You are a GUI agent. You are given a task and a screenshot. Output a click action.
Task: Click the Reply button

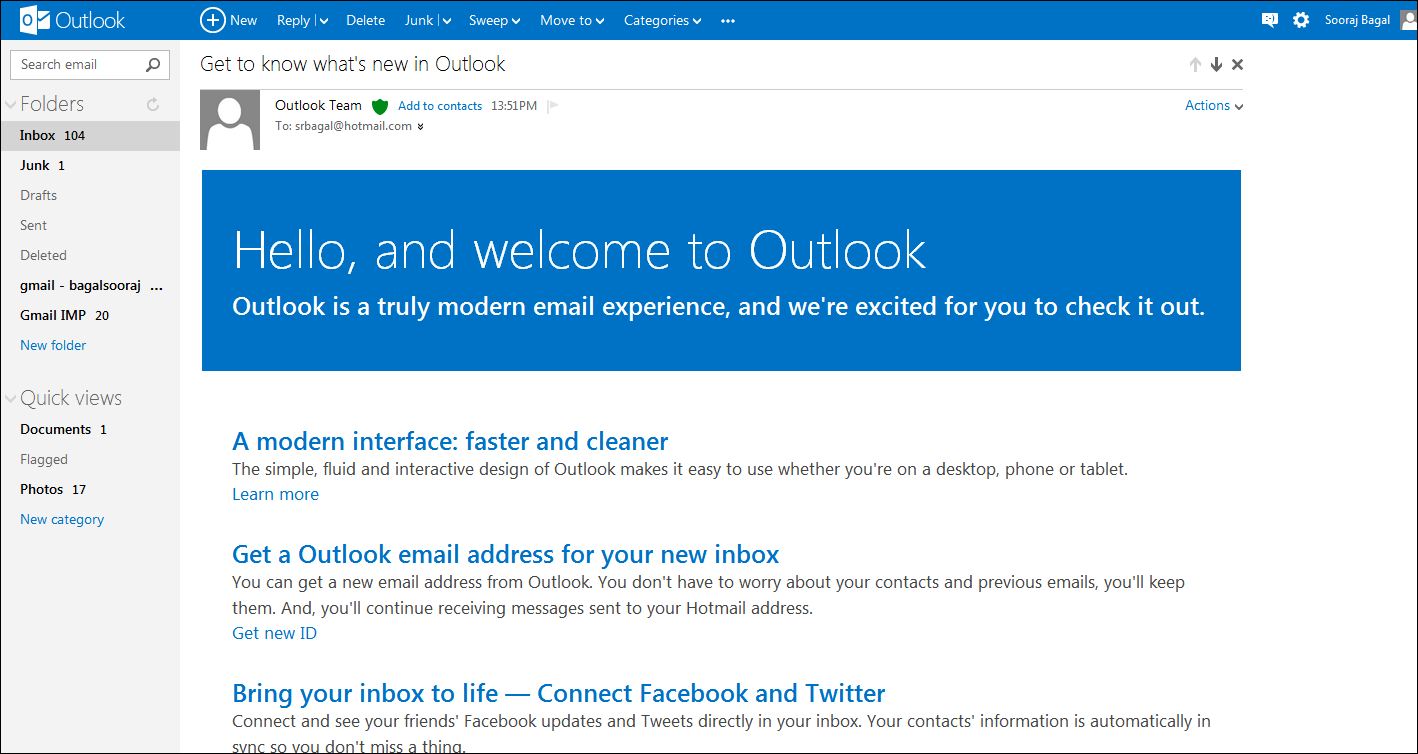294,20
